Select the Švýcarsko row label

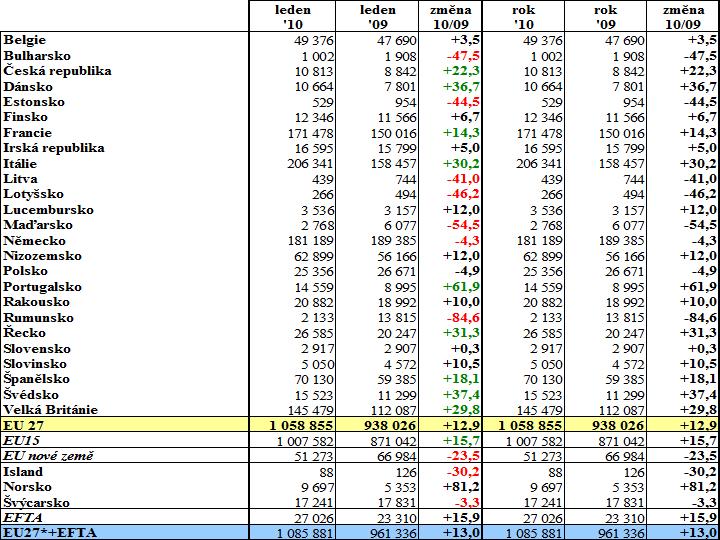tap(37, 502)
